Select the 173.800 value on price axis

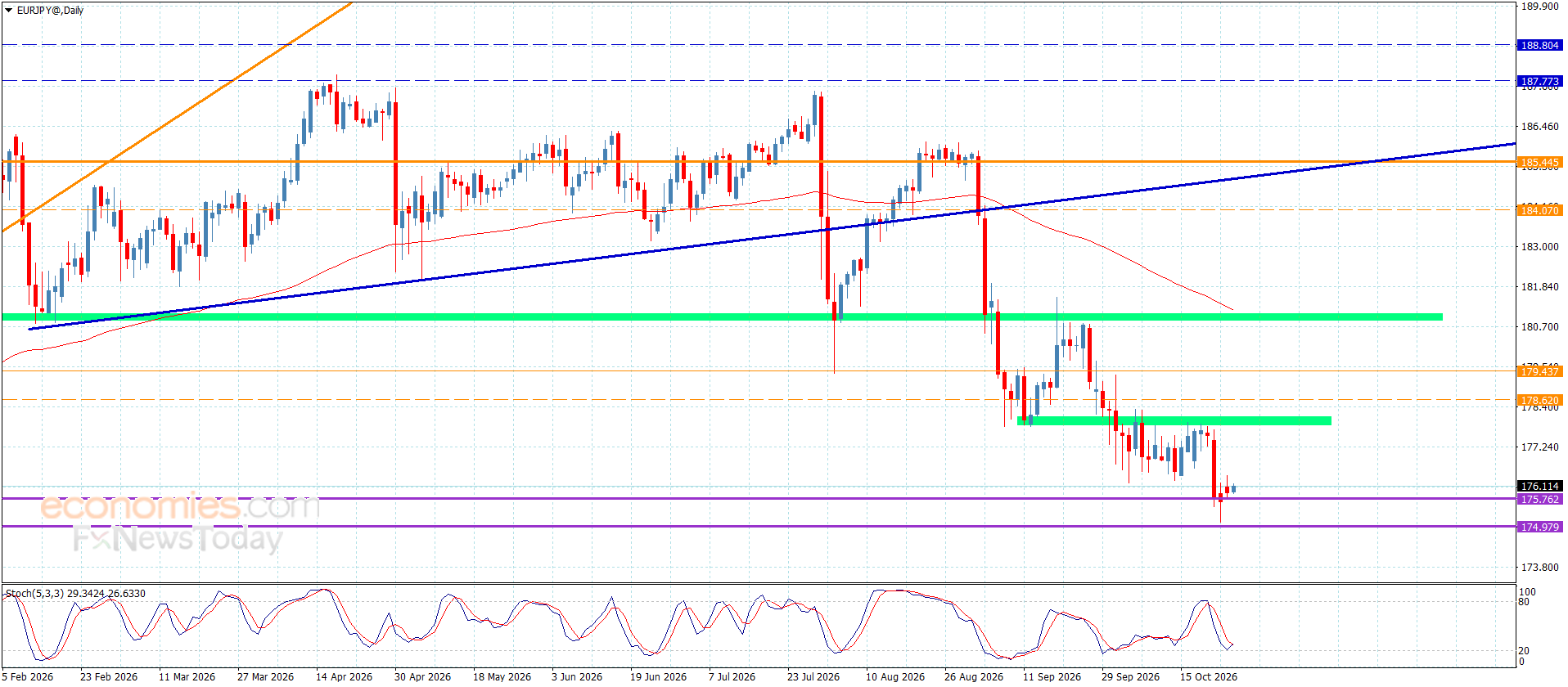1539,568
